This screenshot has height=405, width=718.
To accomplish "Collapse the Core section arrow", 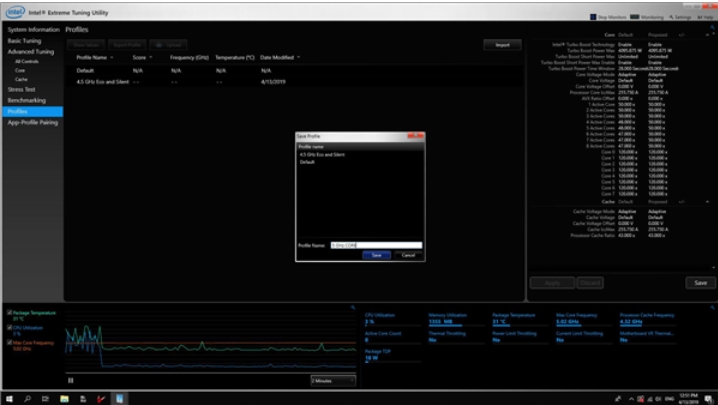I will [707, 35].
